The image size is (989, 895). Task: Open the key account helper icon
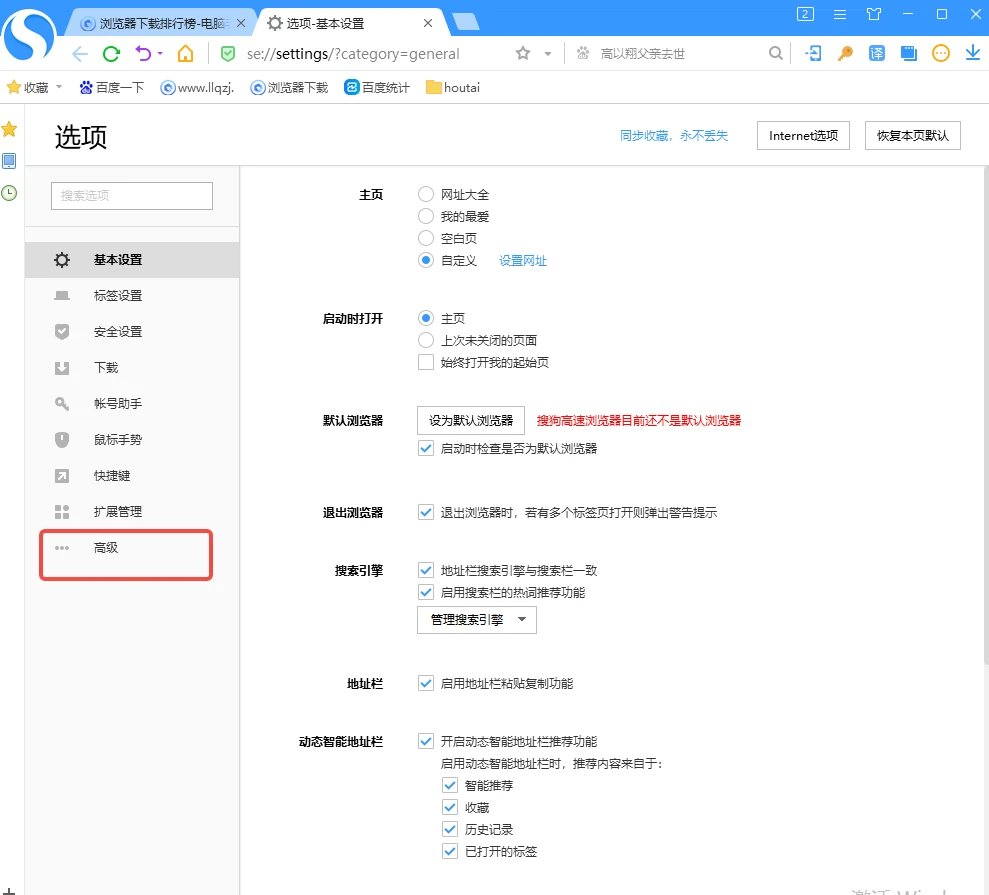click(x=845, y=54)
